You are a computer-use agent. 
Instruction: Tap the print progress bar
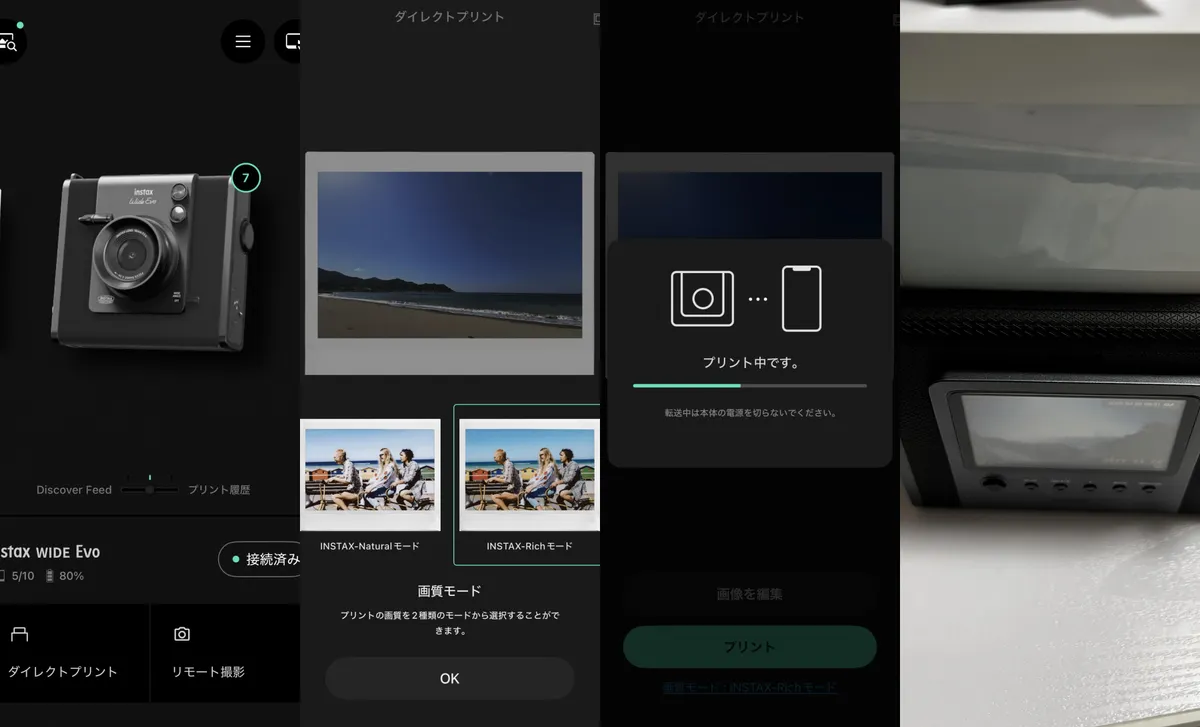tap(750, 385)
